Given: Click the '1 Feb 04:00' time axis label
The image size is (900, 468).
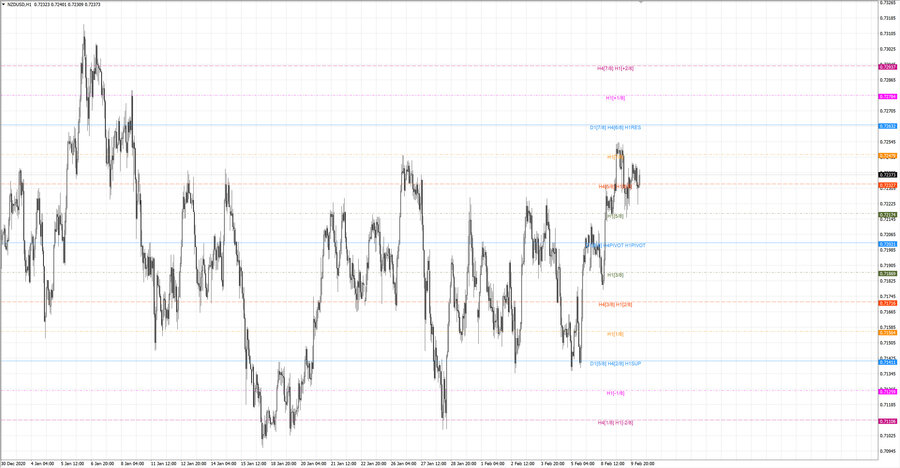Looking at the screenshot, I should 492,463.
